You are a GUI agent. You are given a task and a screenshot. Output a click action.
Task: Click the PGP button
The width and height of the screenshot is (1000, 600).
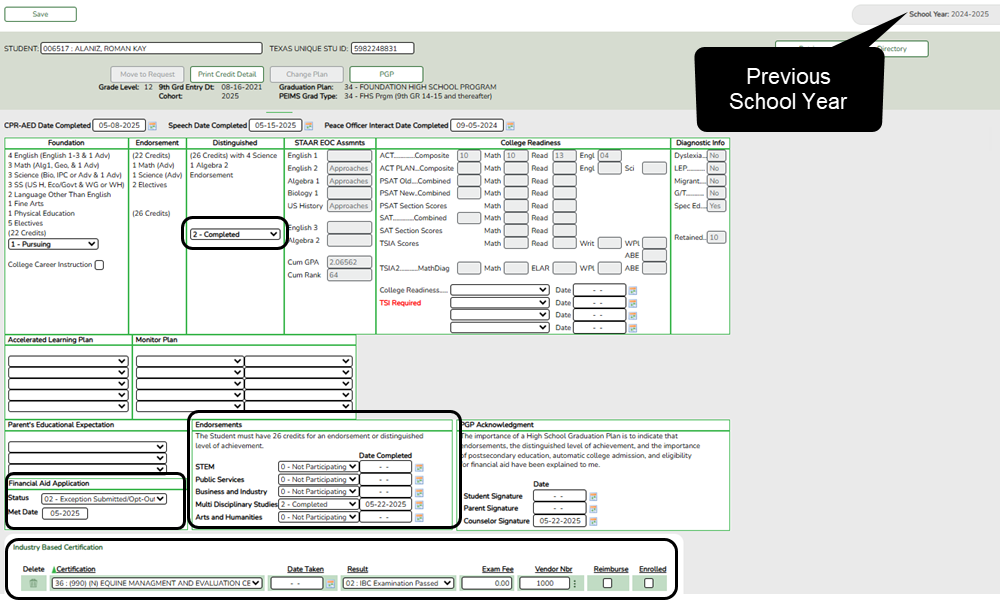[386, 73]
